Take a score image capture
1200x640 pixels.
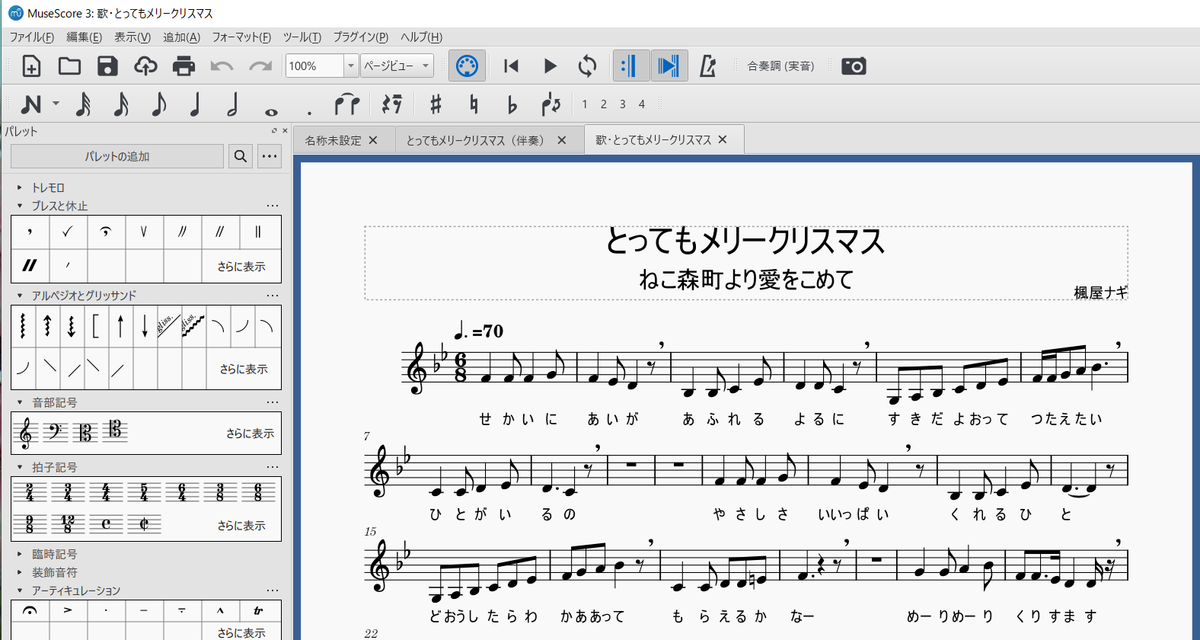coord(854,66)
